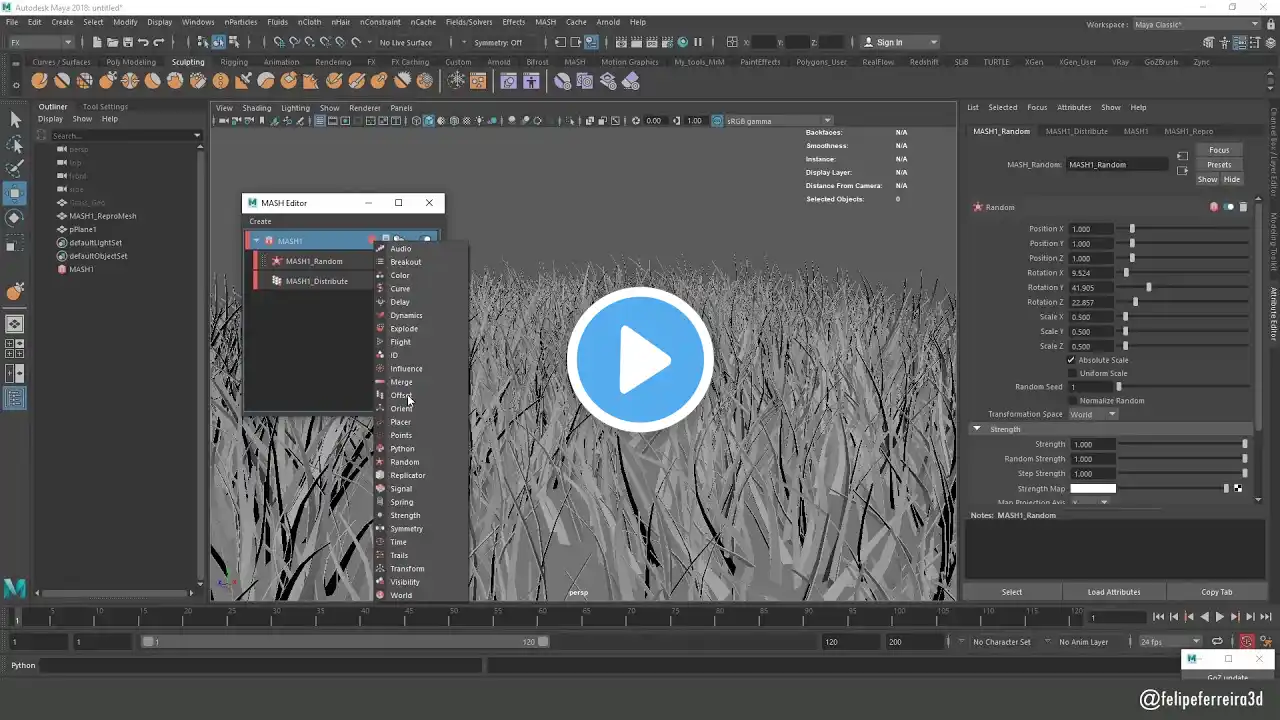The image size is (1280, 720).
Task: Enable the Absolute Scale checkbox
Action: 1071,360
